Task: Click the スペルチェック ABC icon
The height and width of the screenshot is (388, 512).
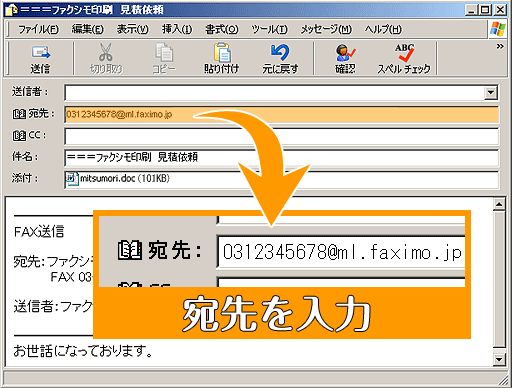Action: coord(404,53)
